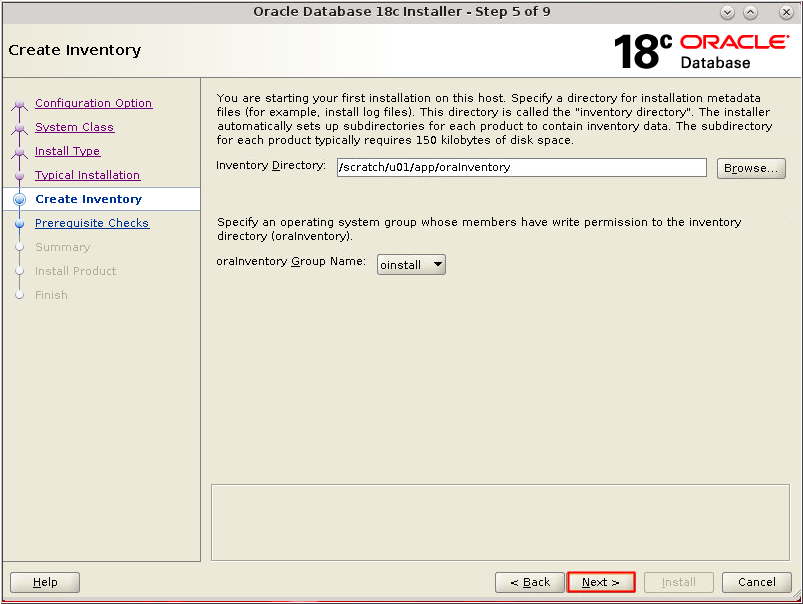803x604 pixels.
Task: Click the Configuration Option step marker icon
Action: (19, 105)
